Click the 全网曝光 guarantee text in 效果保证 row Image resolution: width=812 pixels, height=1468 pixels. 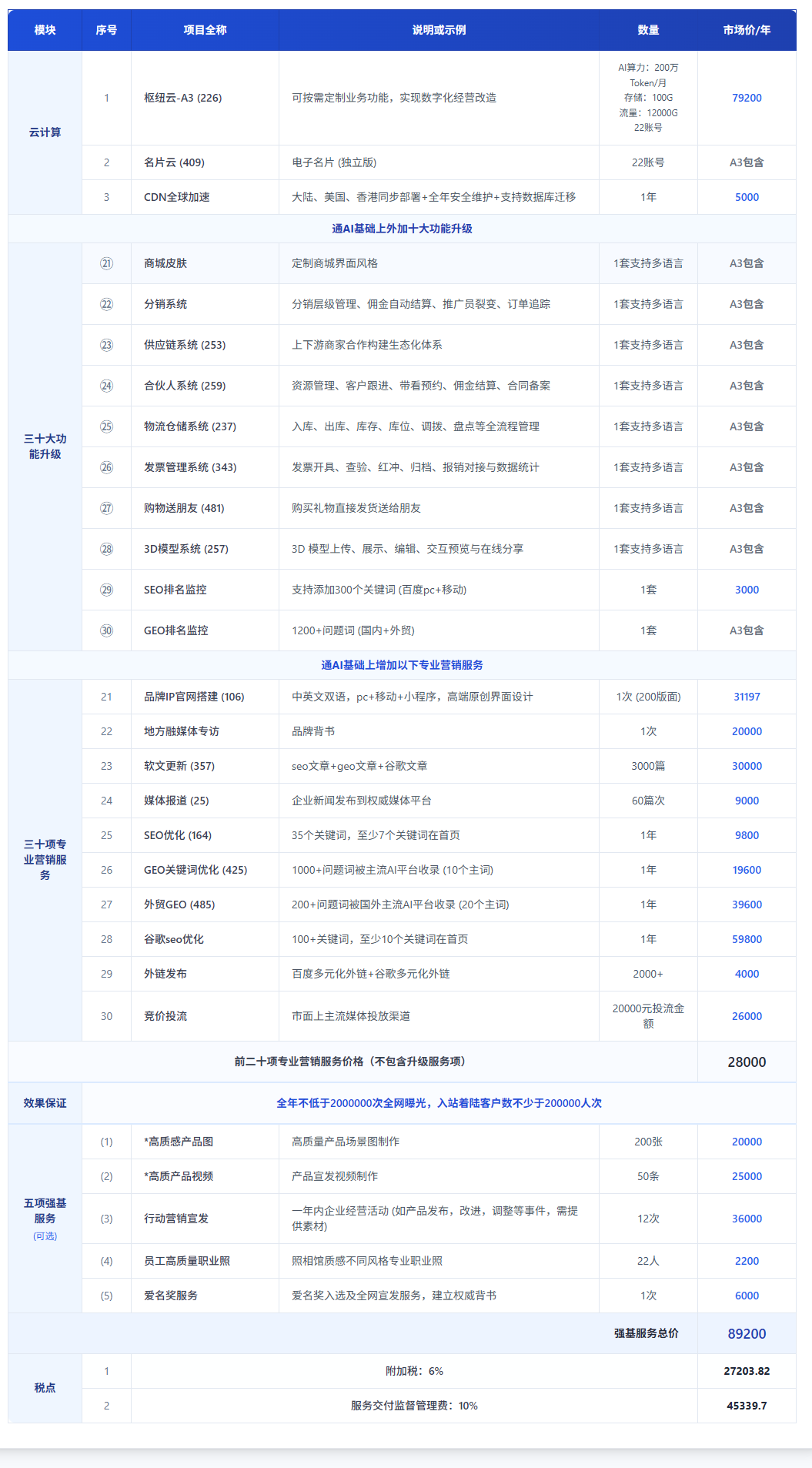[x=439, y=1103]
